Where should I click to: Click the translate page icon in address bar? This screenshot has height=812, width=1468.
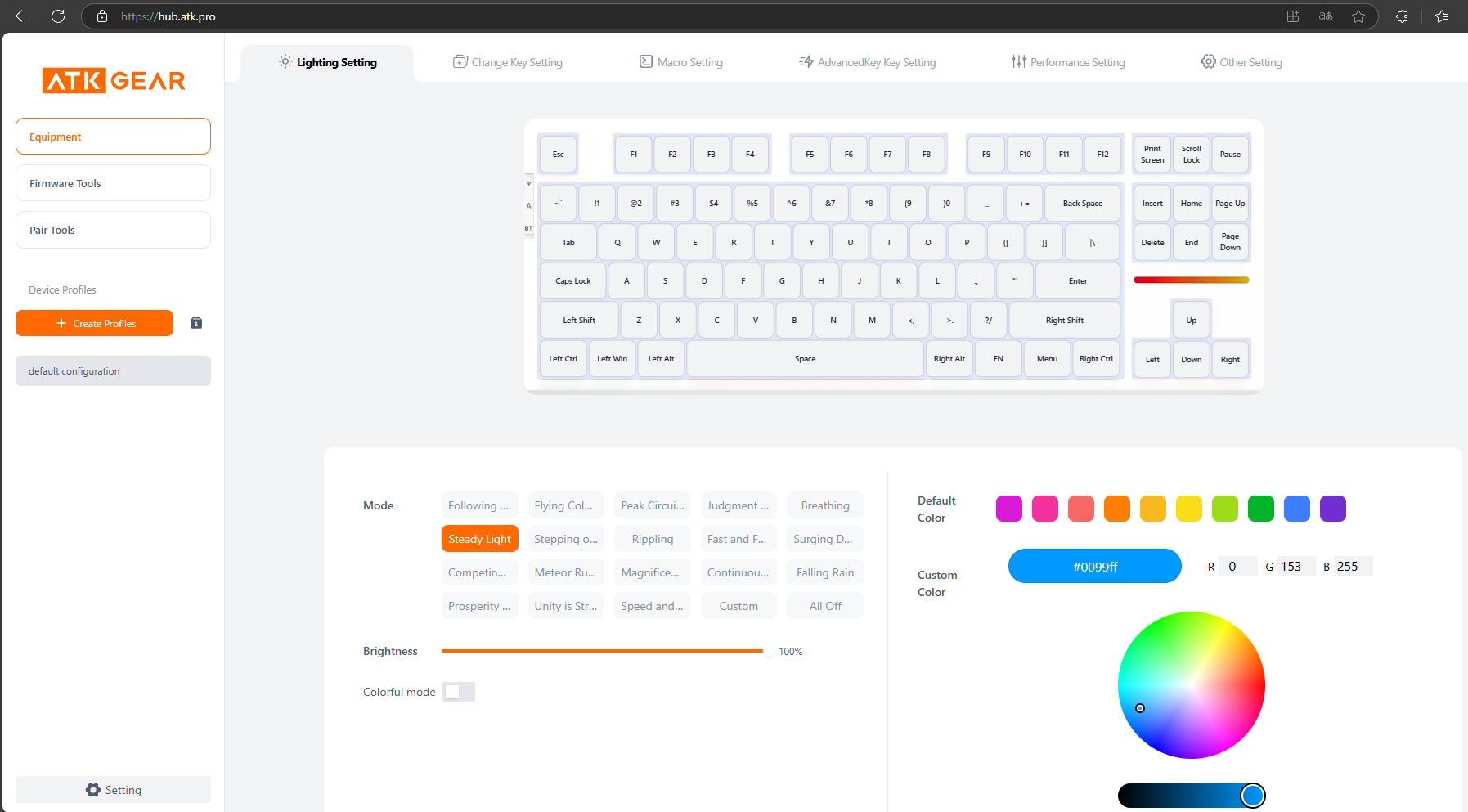1326,16
